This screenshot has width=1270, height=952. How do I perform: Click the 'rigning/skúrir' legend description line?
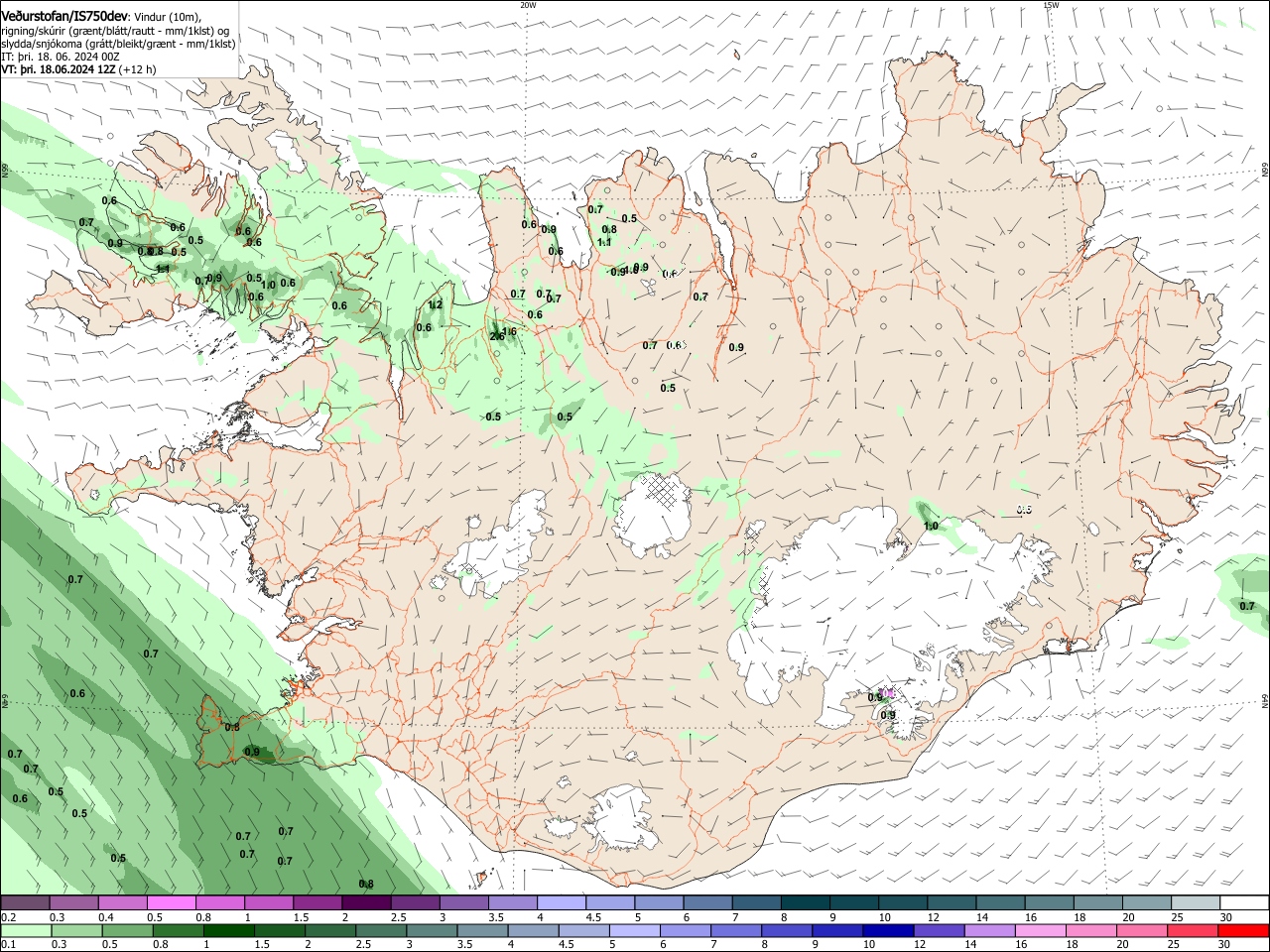115,31
